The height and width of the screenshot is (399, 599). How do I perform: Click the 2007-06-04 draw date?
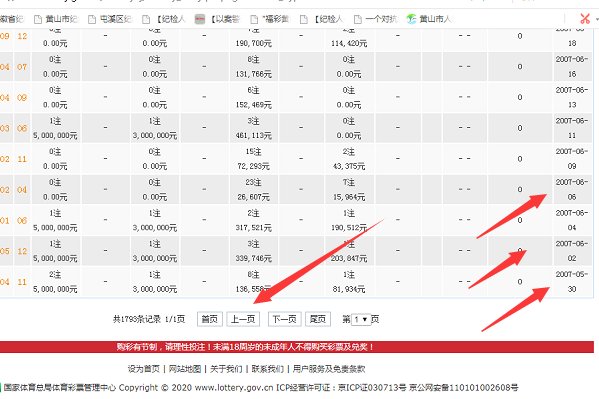571,220
